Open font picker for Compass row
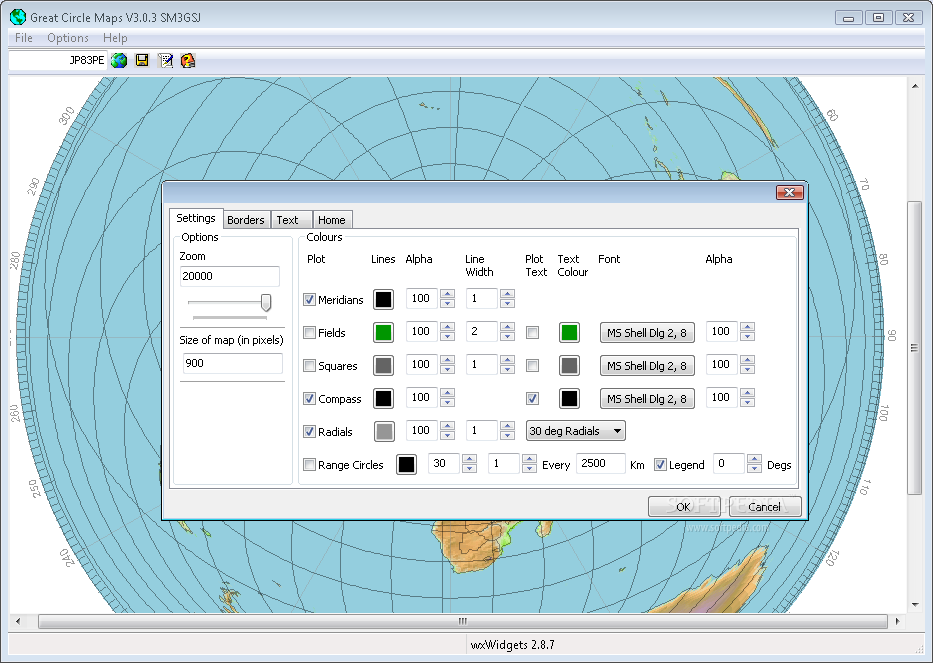Image resolution: width=933 pixels, height=663 pixels. [x=647, y=399]
